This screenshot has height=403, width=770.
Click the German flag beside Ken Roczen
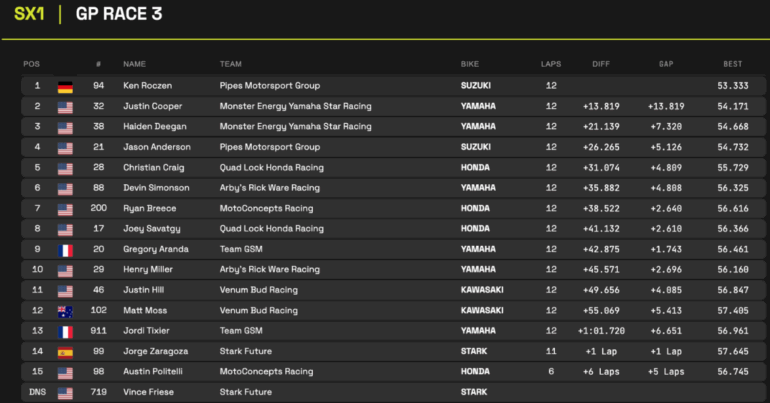click(66, 86)
